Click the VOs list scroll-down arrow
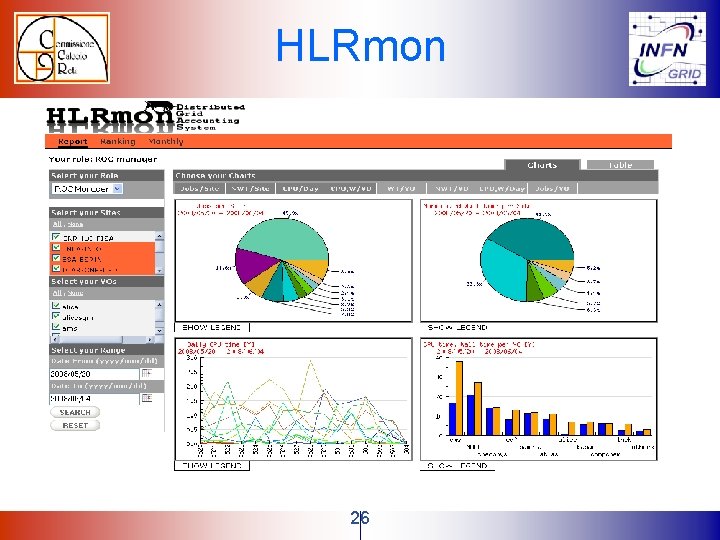Screen dimensions: 720x540 [159, 330]
